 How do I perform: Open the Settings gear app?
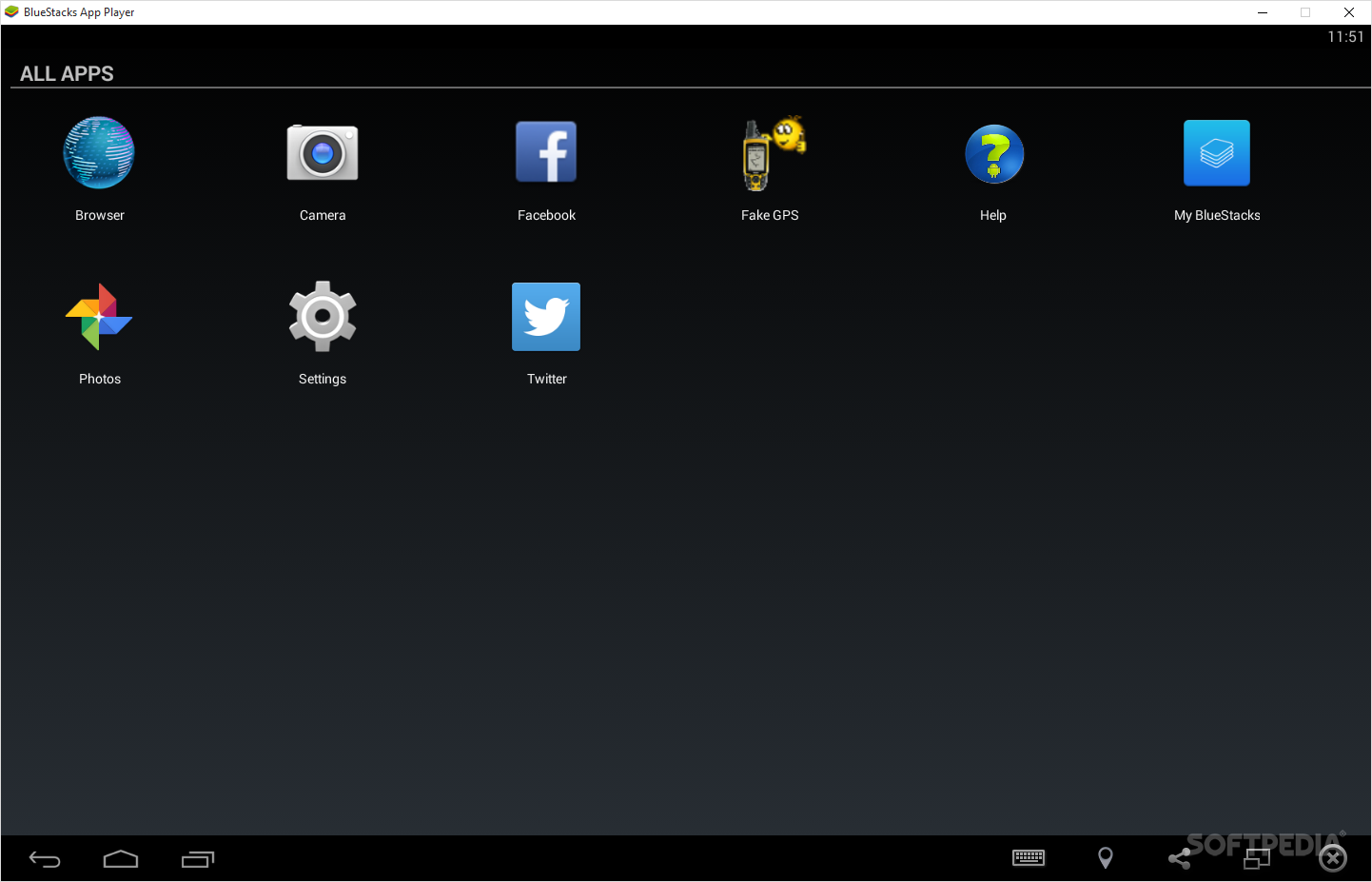323,316
